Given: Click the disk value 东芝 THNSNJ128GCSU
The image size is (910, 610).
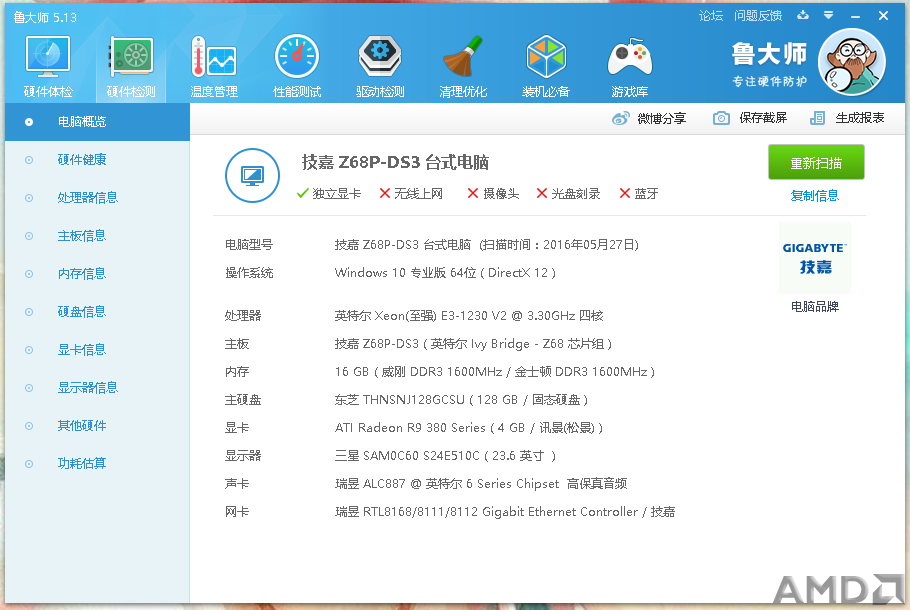Looking at the screenshot, I should (461, 400).
